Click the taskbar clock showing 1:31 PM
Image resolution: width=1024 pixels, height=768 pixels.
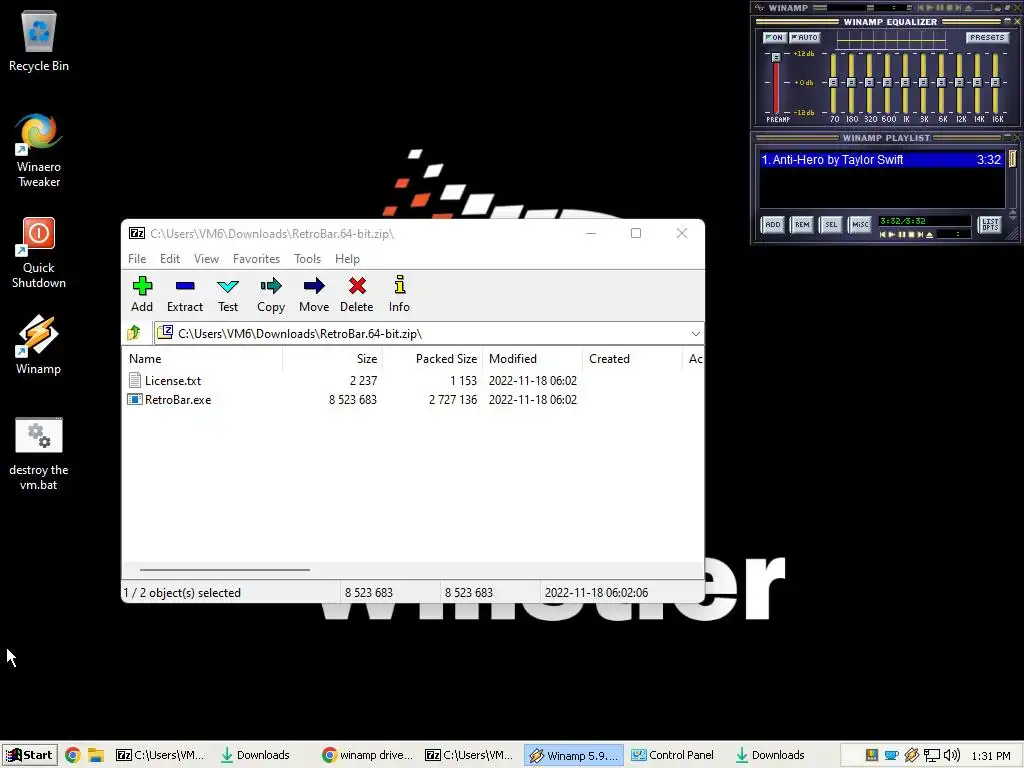pyautogui.click(x=991, y=756)
